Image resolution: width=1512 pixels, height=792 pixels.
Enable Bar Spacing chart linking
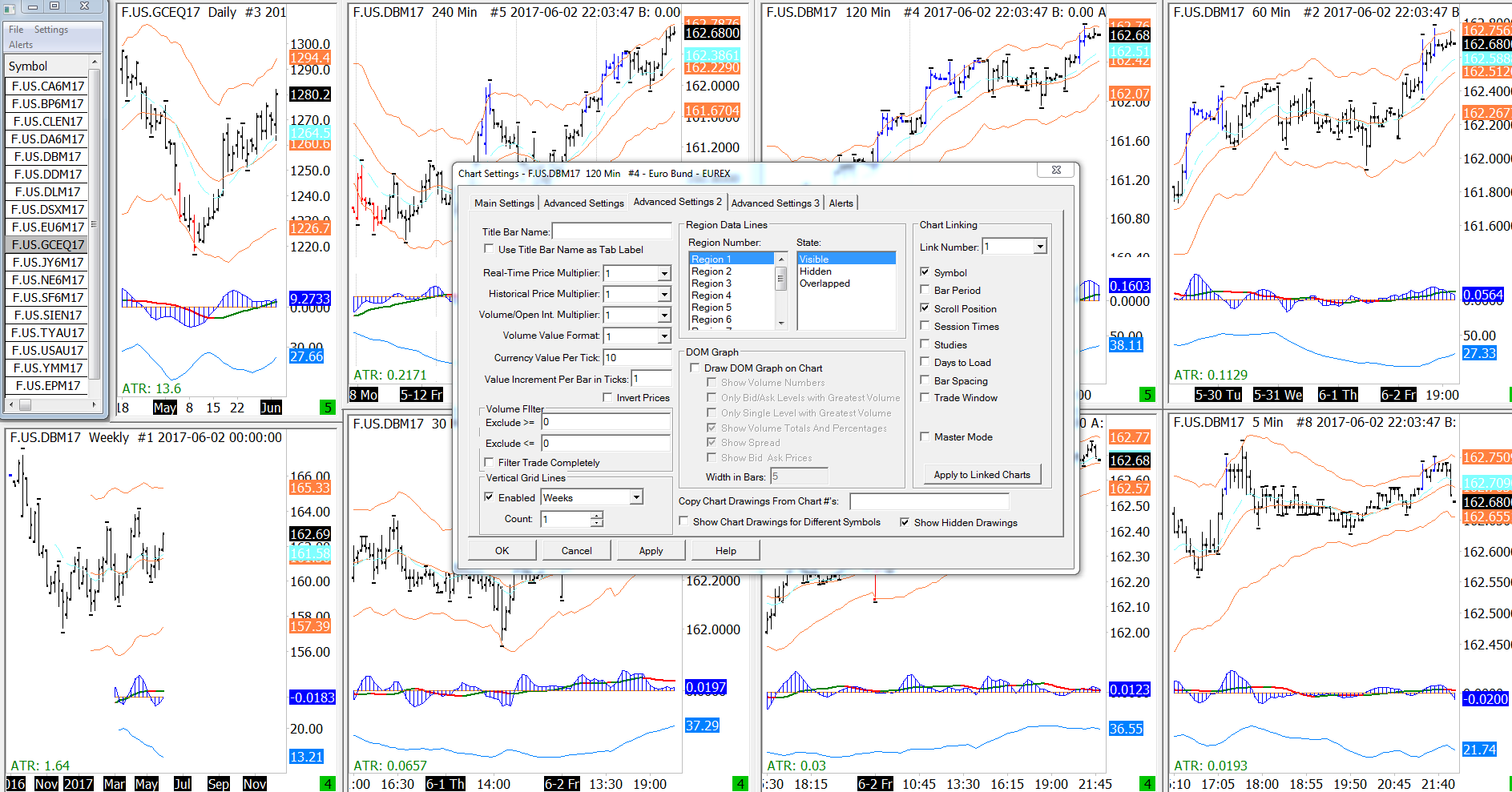[x=925, y=380]
